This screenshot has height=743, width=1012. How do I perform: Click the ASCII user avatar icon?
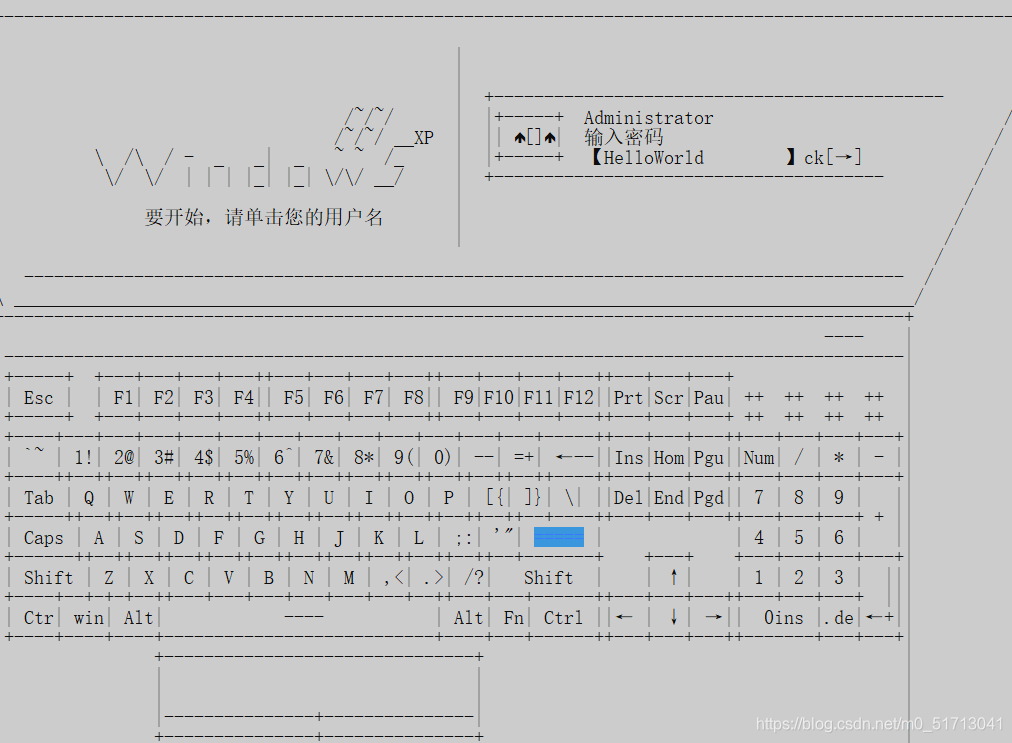click(527, 137)
